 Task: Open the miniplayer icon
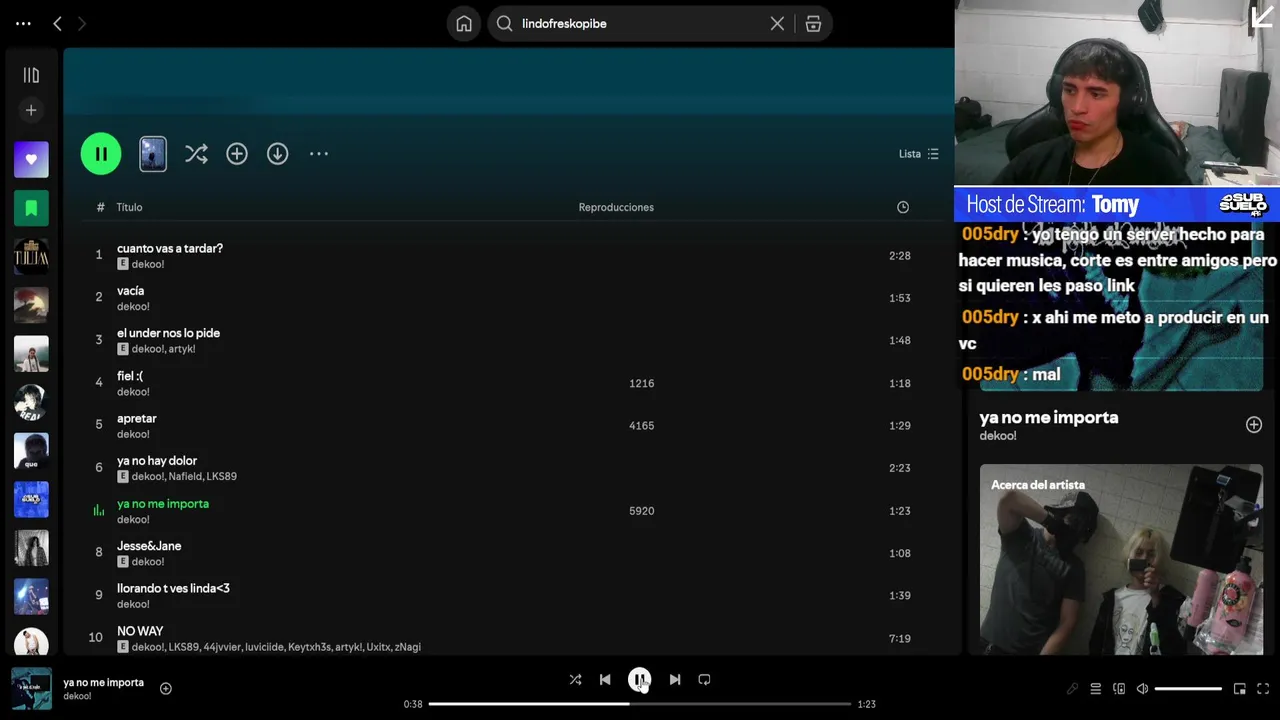[x=1240, y=688]
